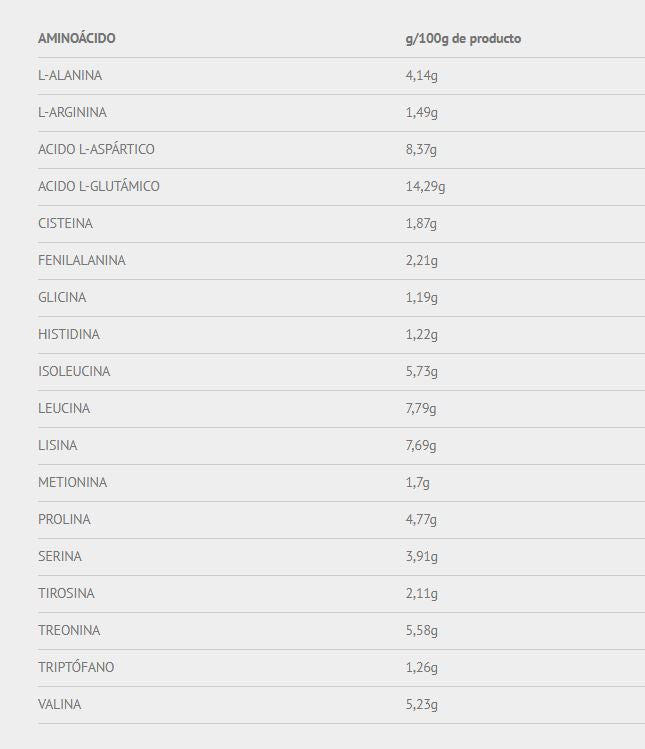Click the L-ALANINA row label

70,75
